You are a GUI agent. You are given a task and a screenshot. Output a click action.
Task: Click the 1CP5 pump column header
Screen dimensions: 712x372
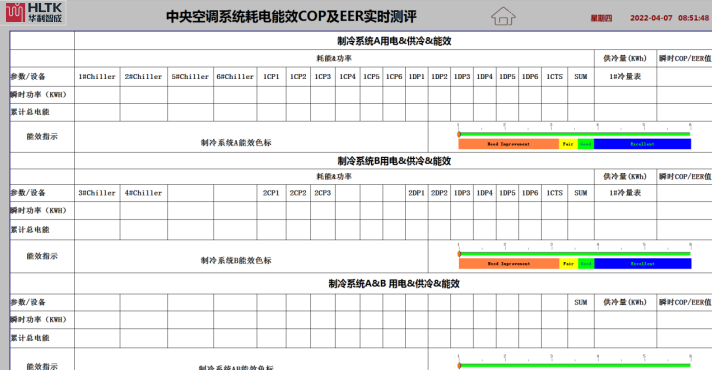[371, 77]
